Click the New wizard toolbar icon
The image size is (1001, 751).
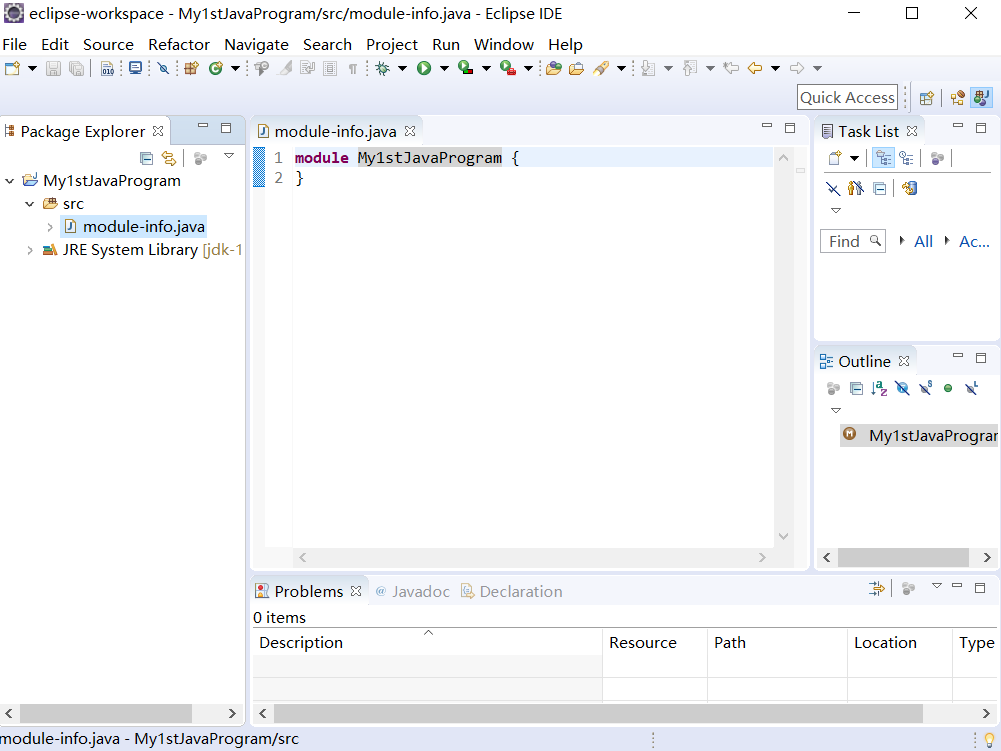[12, 68]
